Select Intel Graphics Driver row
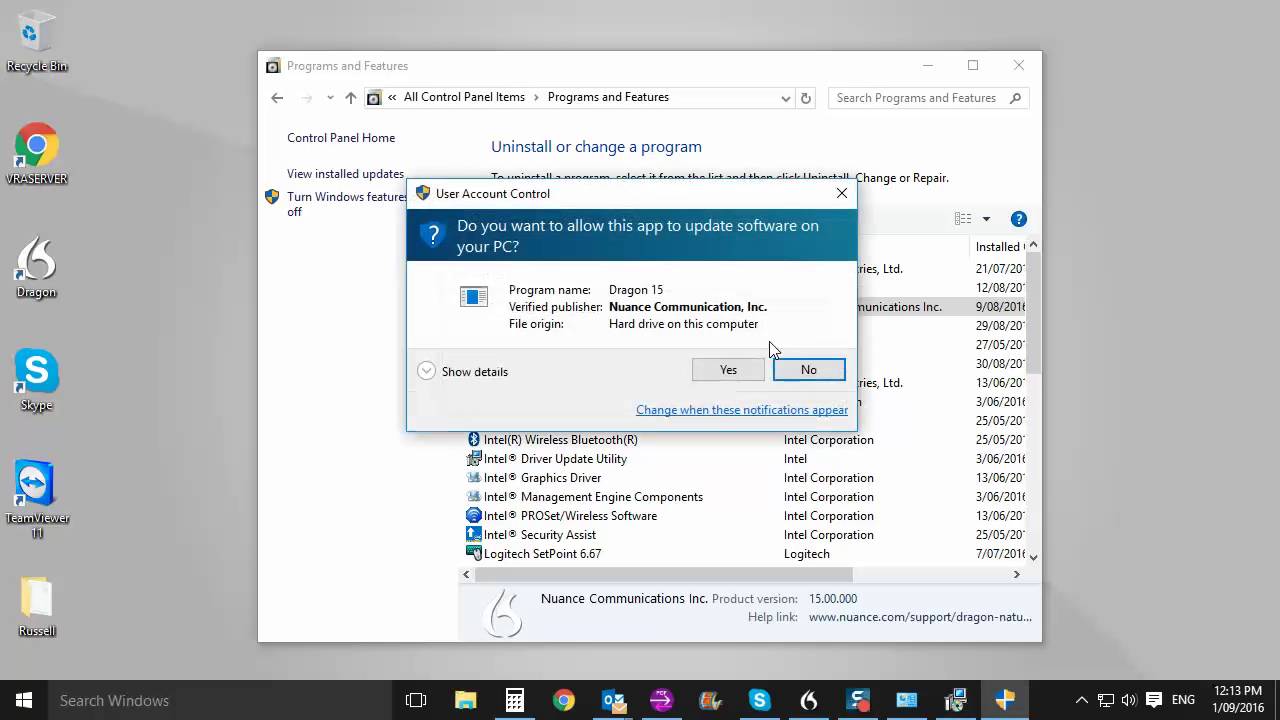This screenshot has height=720, width=1280. pyautogui.click(x=746, y=478)
